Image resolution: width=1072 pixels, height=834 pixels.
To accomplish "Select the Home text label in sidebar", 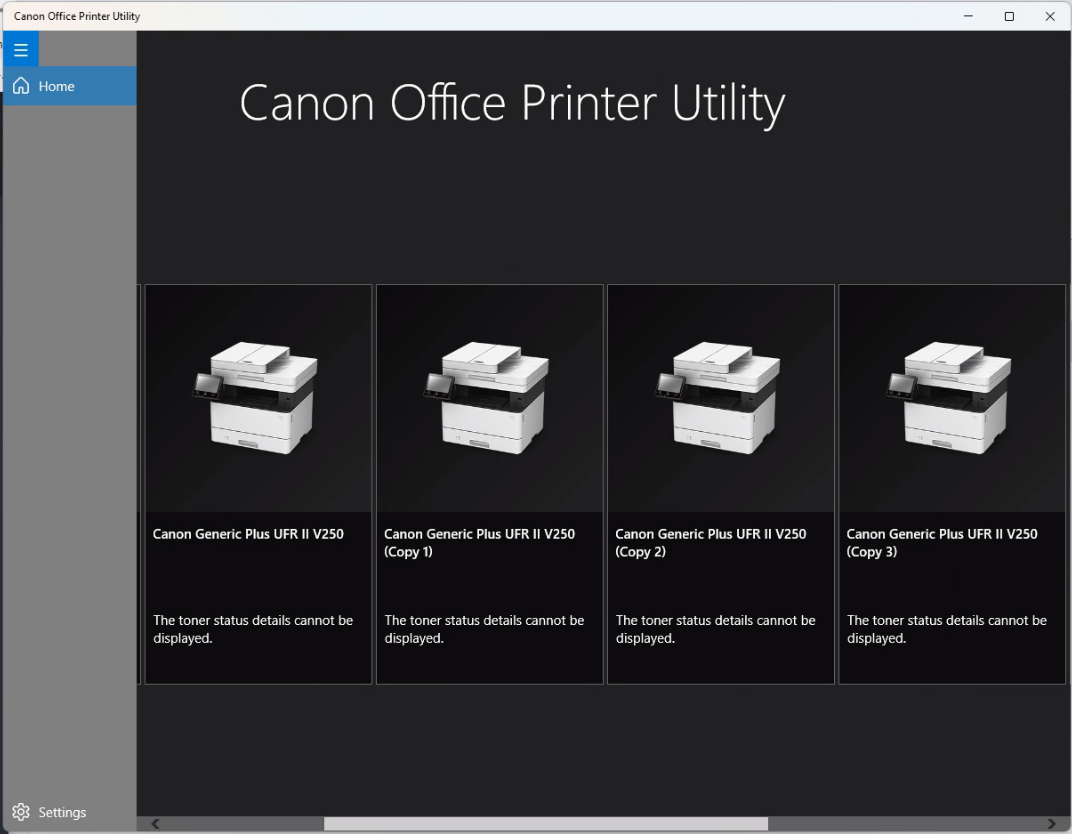I will point(57,87).
